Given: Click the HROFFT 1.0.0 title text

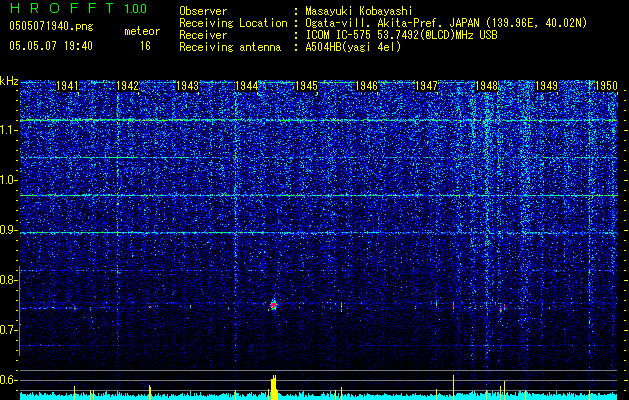Looking at the screenshot, I should tap(78, 8).
